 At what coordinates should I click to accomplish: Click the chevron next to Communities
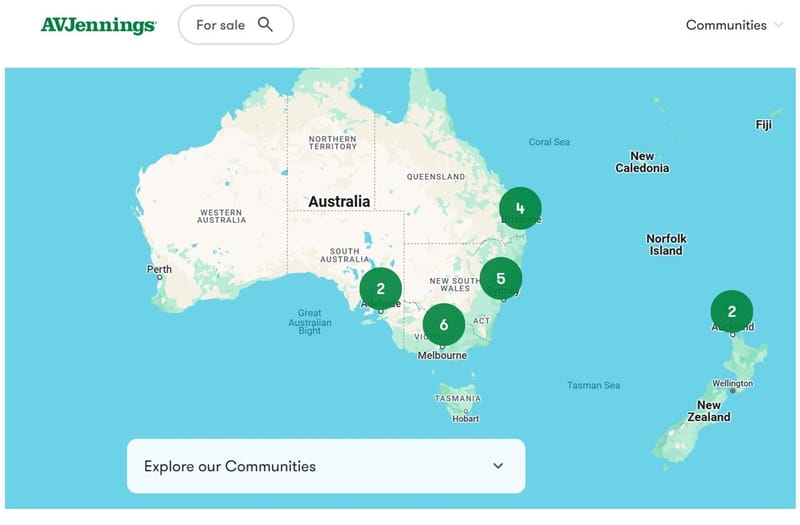[x=778, y=25]
